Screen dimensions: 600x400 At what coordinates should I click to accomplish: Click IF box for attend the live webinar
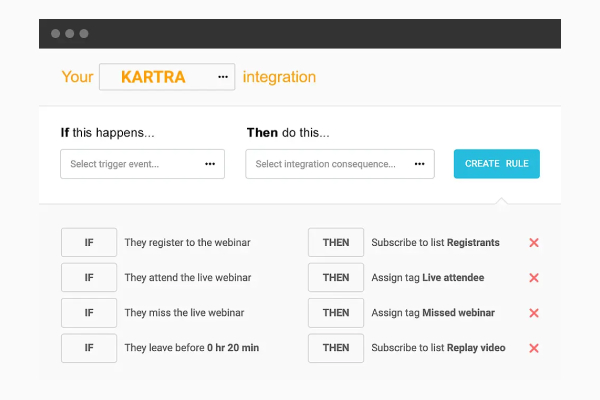click(x=89, y=278)
